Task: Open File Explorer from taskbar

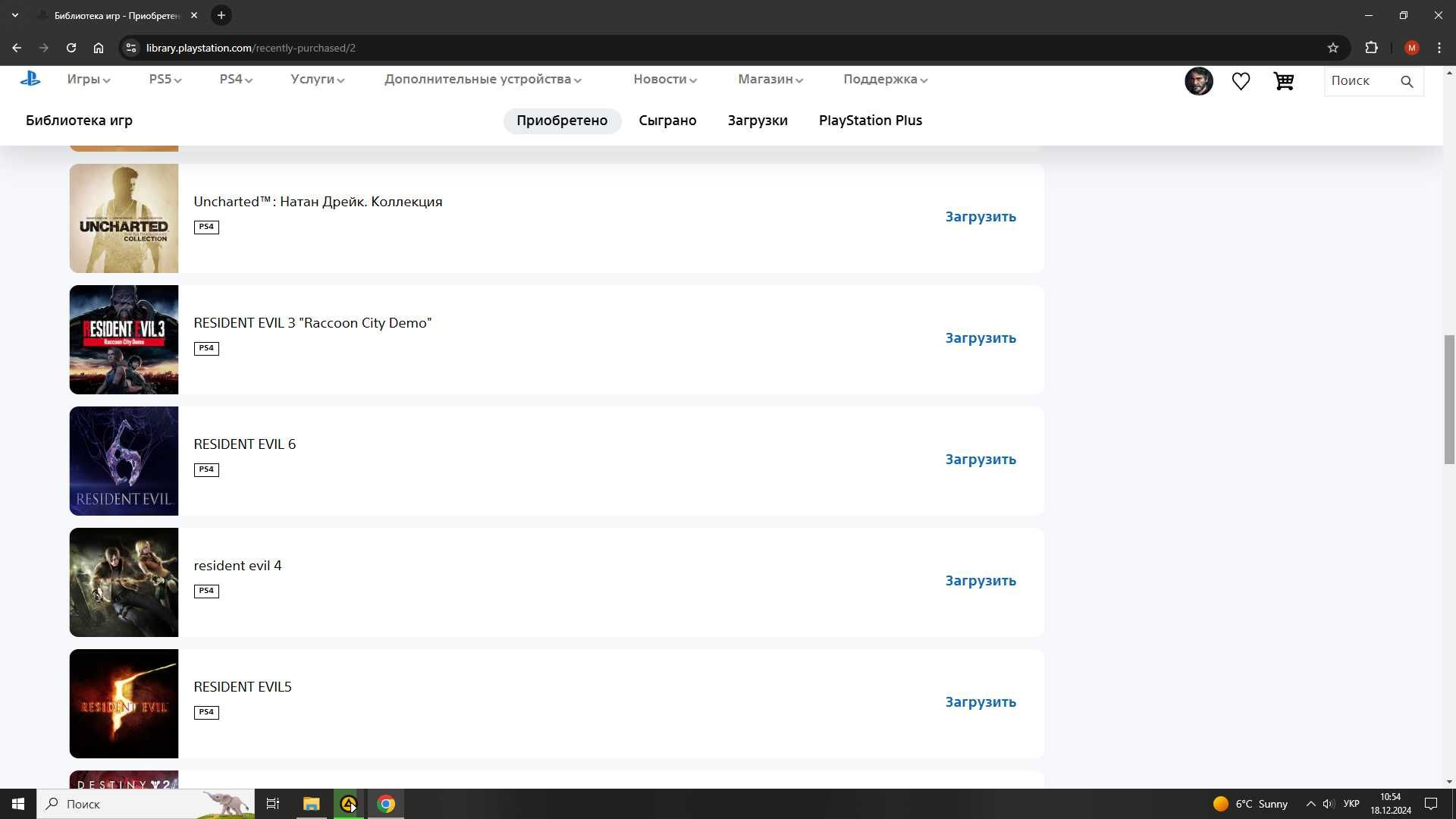Action: click(312, 804)
